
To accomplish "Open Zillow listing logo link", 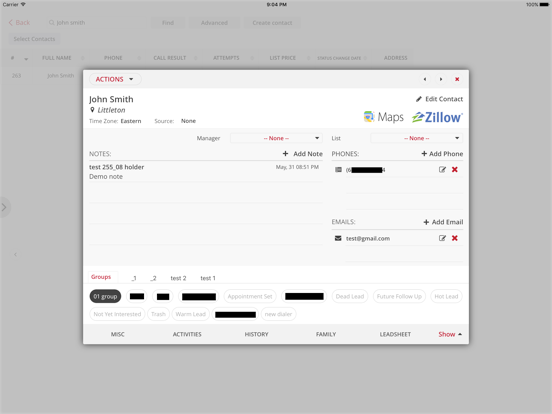I will 438,117.
